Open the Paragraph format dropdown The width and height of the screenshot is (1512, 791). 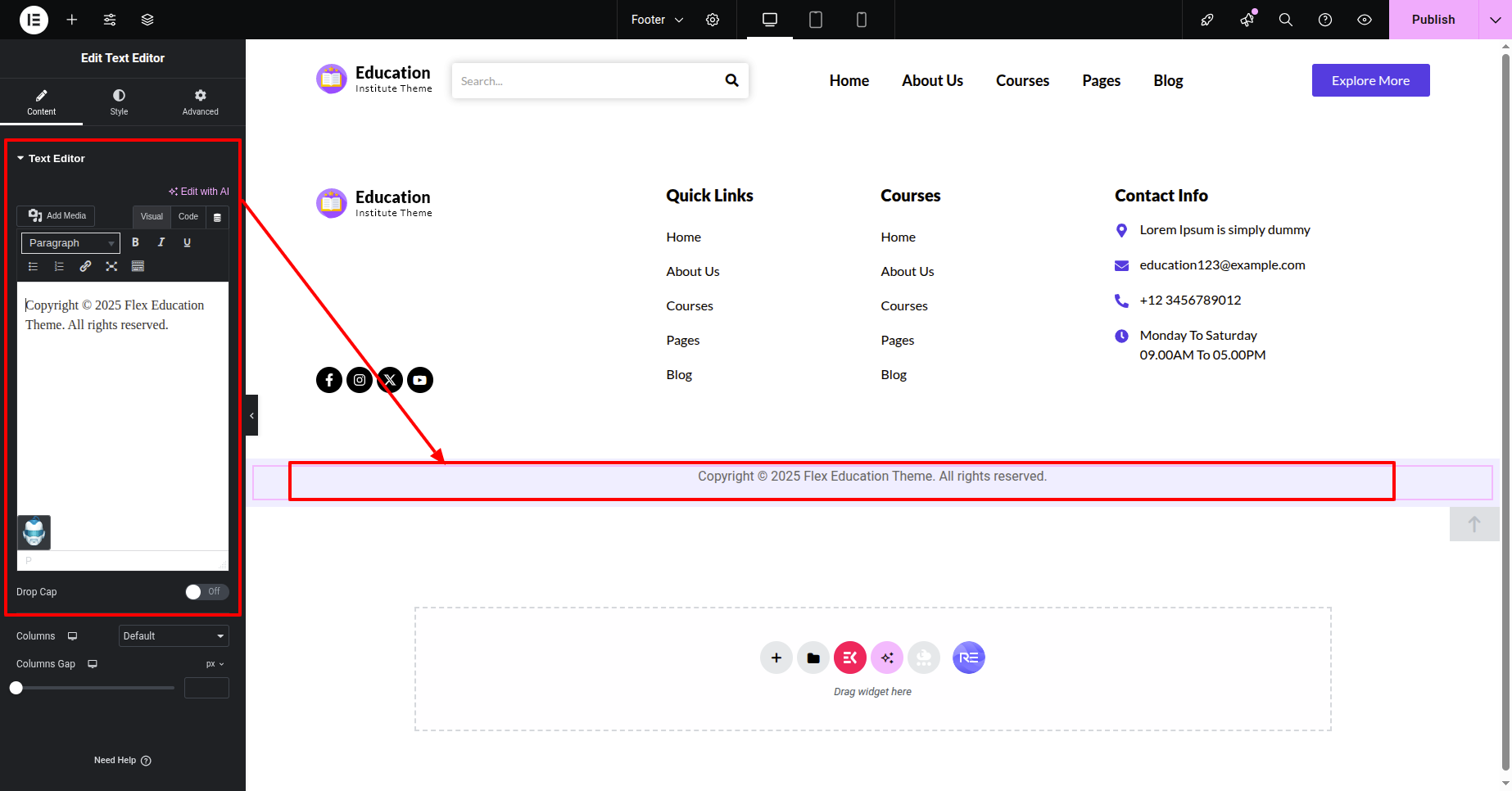pyautogui.click(x=70, y=243)
